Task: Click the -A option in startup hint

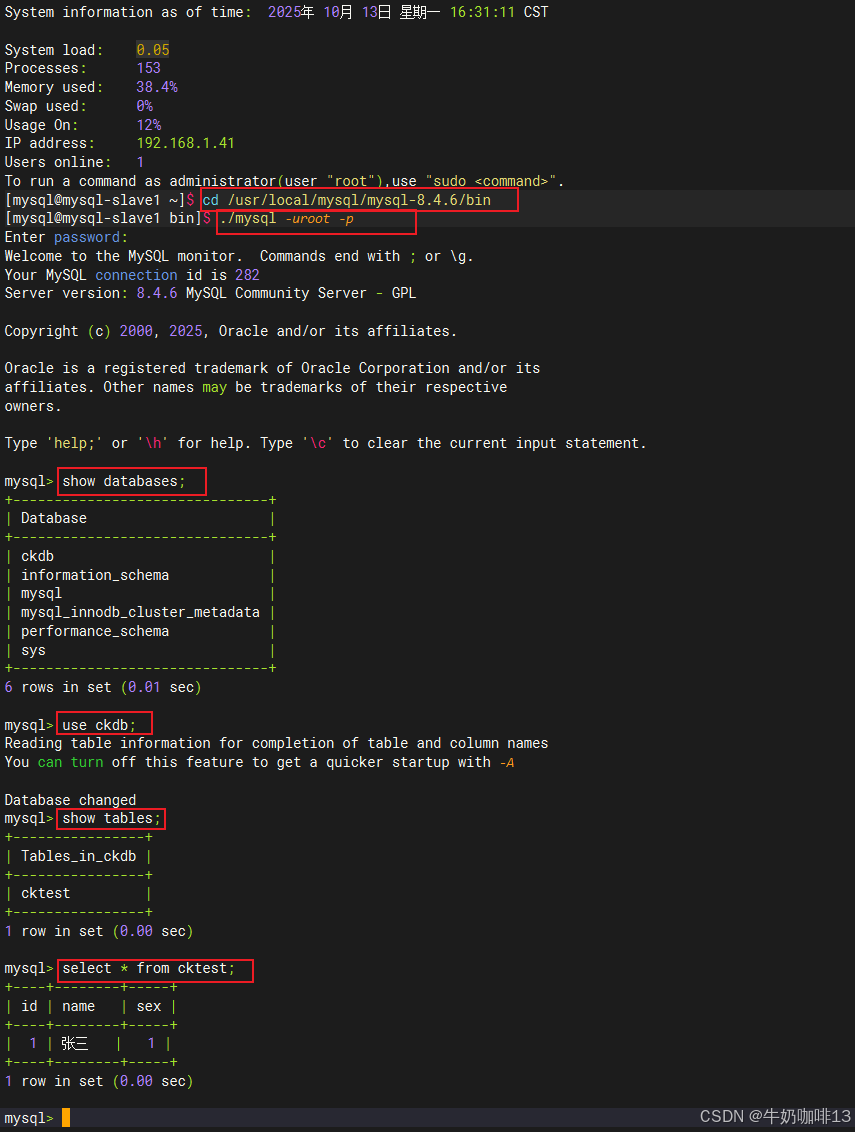Action: (506, 762)
